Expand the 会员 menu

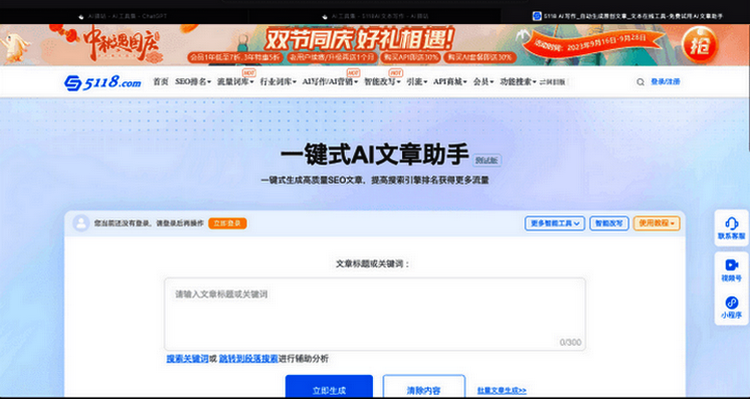tap(483, 82)
